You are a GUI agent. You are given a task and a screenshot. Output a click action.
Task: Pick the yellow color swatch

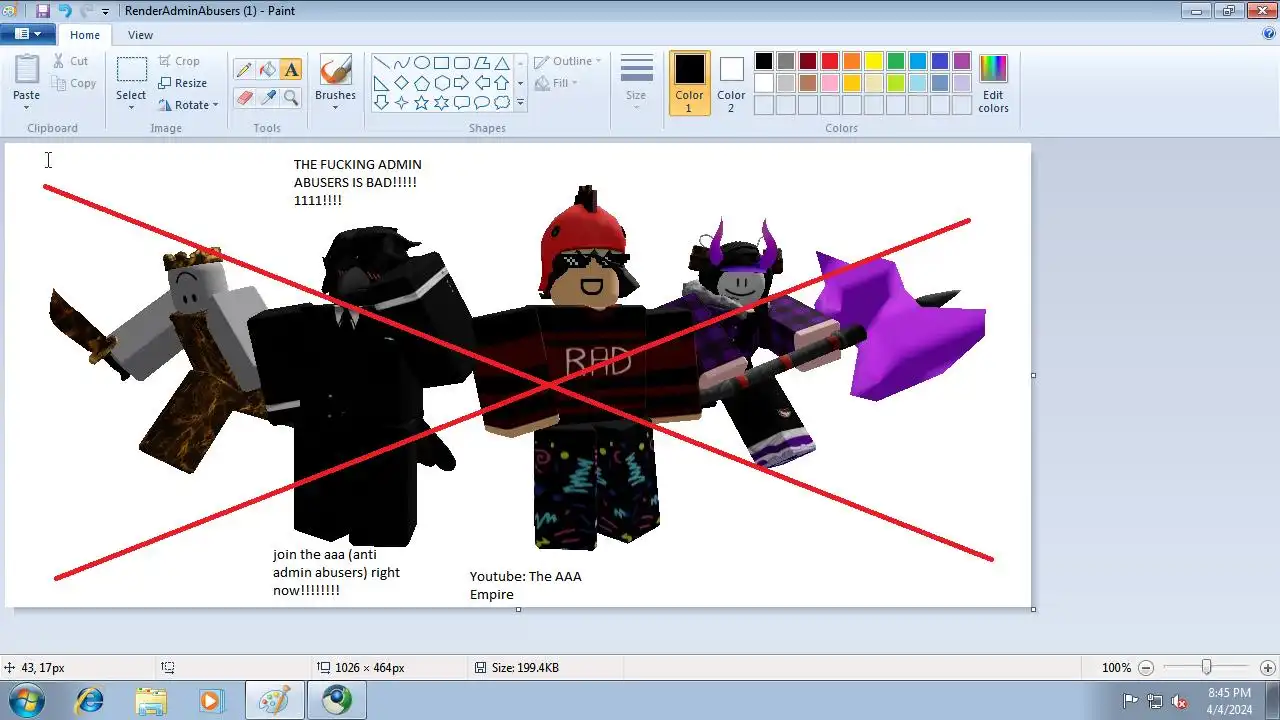pyautogui.click(x=874, y=62)
